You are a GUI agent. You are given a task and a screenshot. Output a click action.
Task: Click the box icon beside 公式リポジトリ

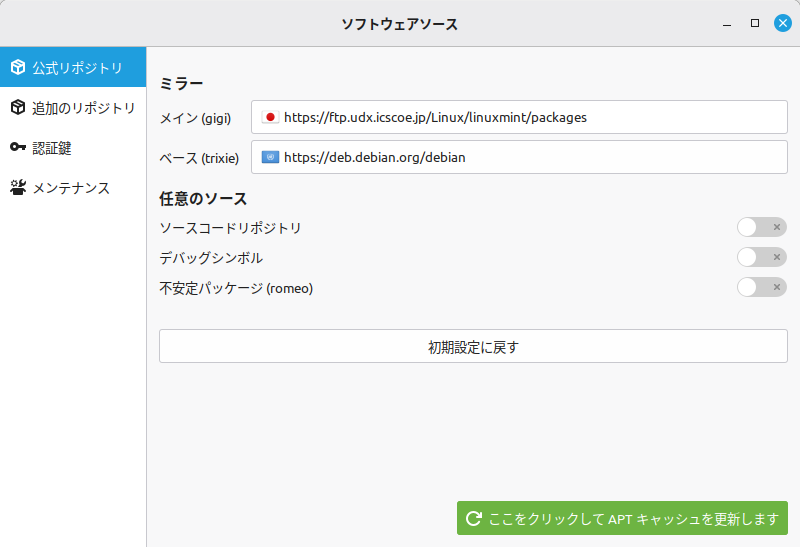17,68
